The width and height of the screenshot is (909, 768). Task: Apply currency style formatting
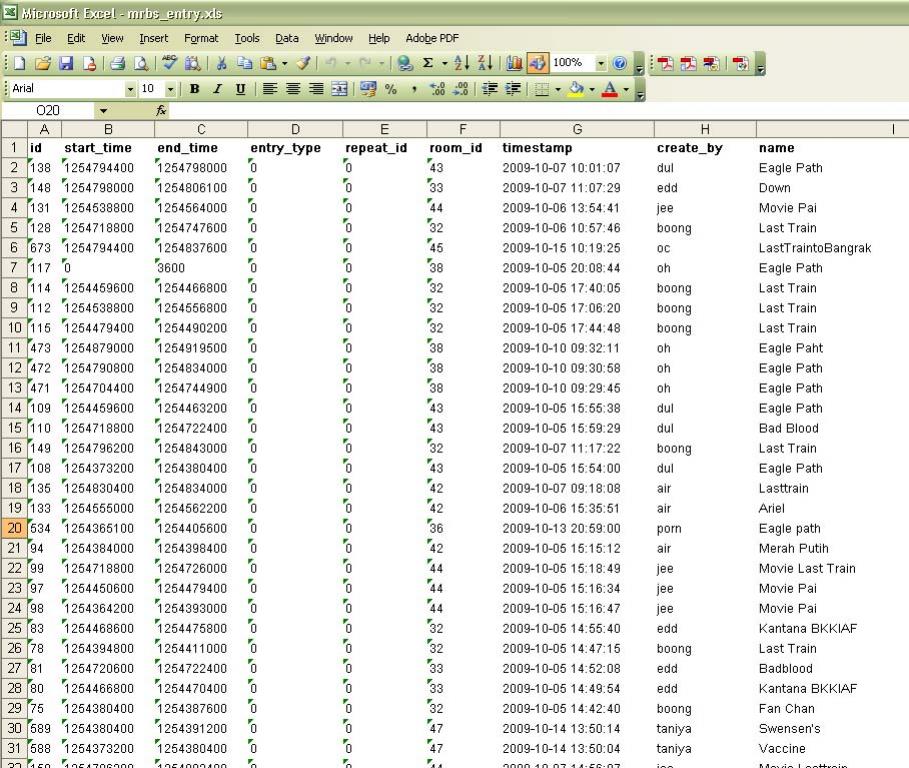pos(368,89)
